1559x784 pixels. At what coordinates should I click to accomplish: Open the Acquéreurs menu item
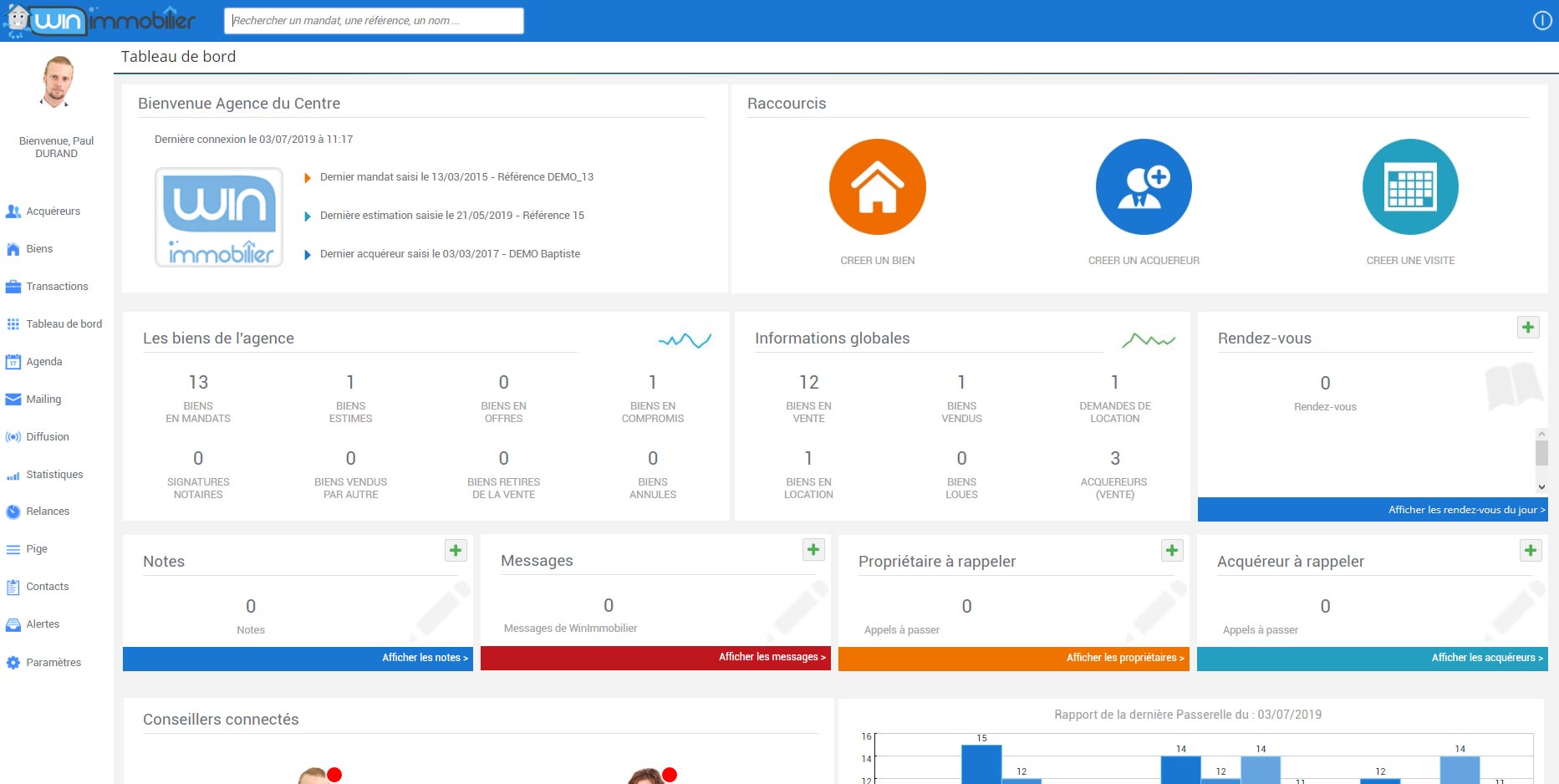(53, 211)
